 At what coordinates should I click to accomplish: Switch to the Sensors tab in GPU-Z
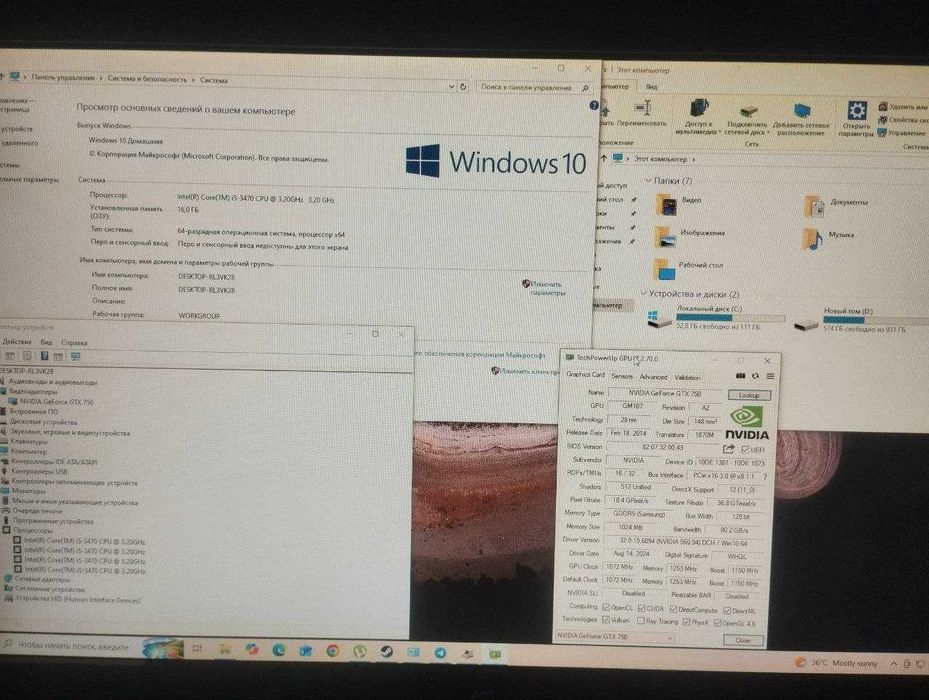[622, 376]
